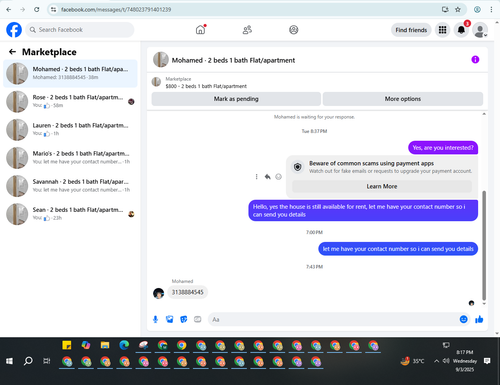The height and width of the screenshot is (385, 500).
Task: Click the chat scrollbar thumb
Action: click(x=484, y=245)
